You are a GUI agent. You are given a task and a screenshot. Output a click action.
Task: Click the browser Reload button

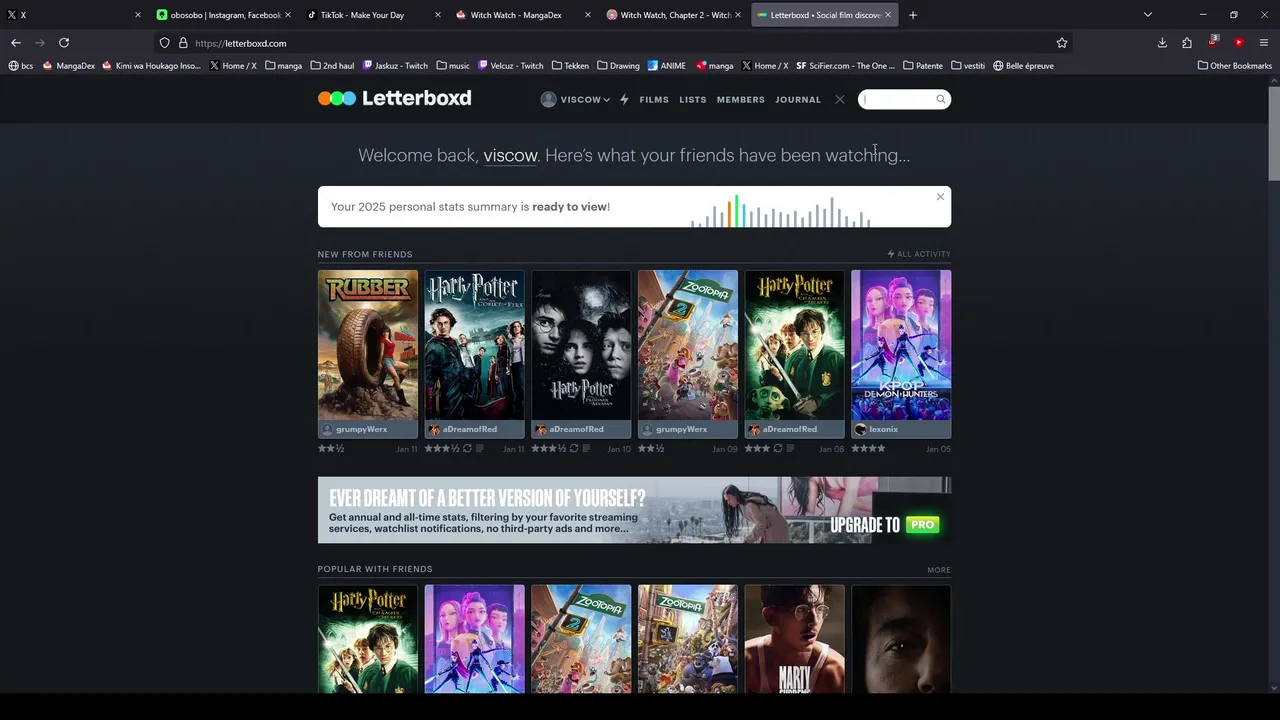pos(64,43)
